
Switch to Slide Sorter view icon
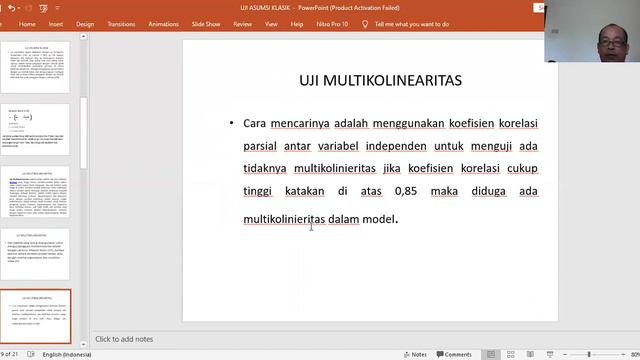pos(511,354)
